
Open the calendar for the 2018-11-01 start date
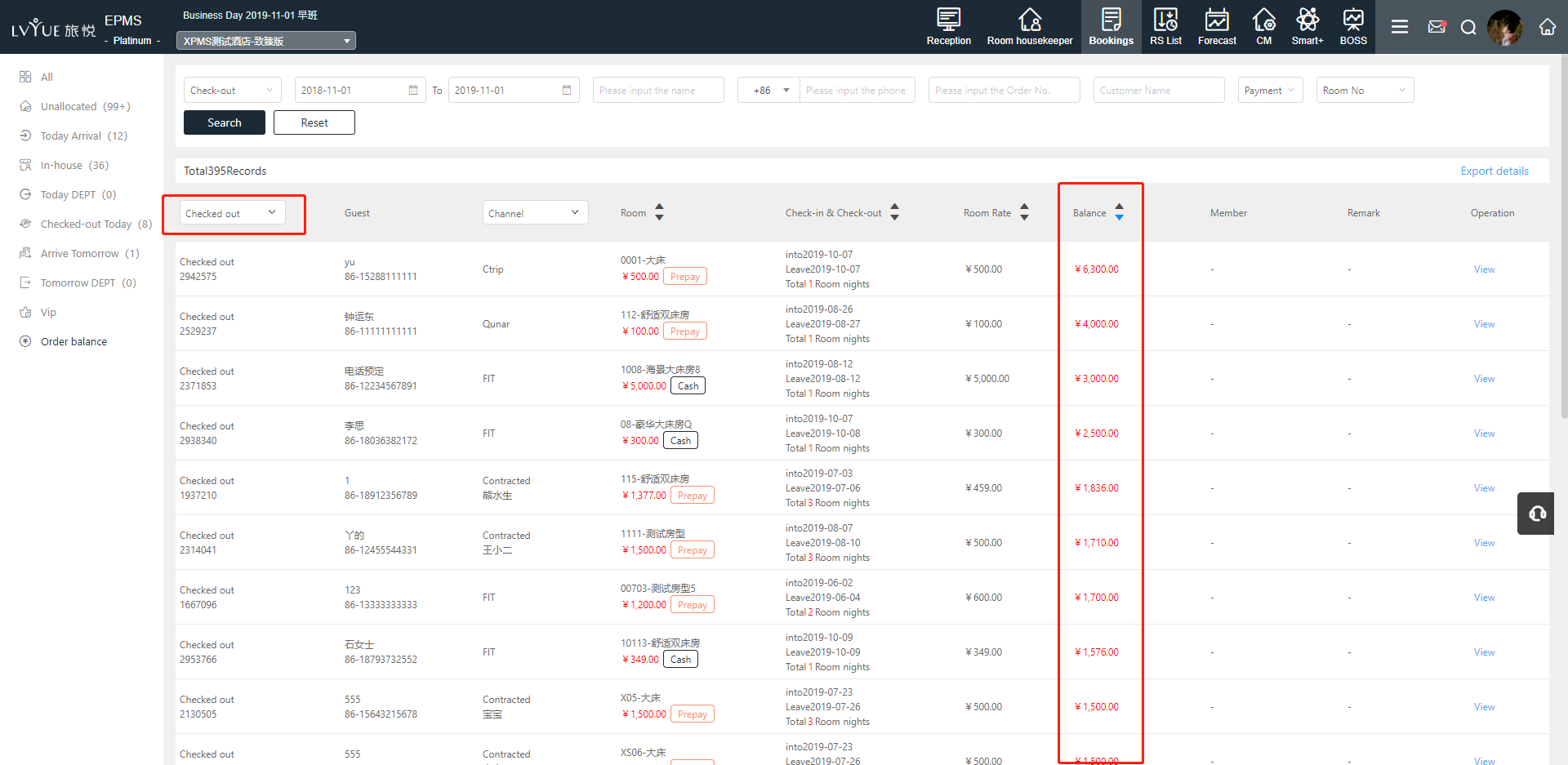[x=413, y=90]
